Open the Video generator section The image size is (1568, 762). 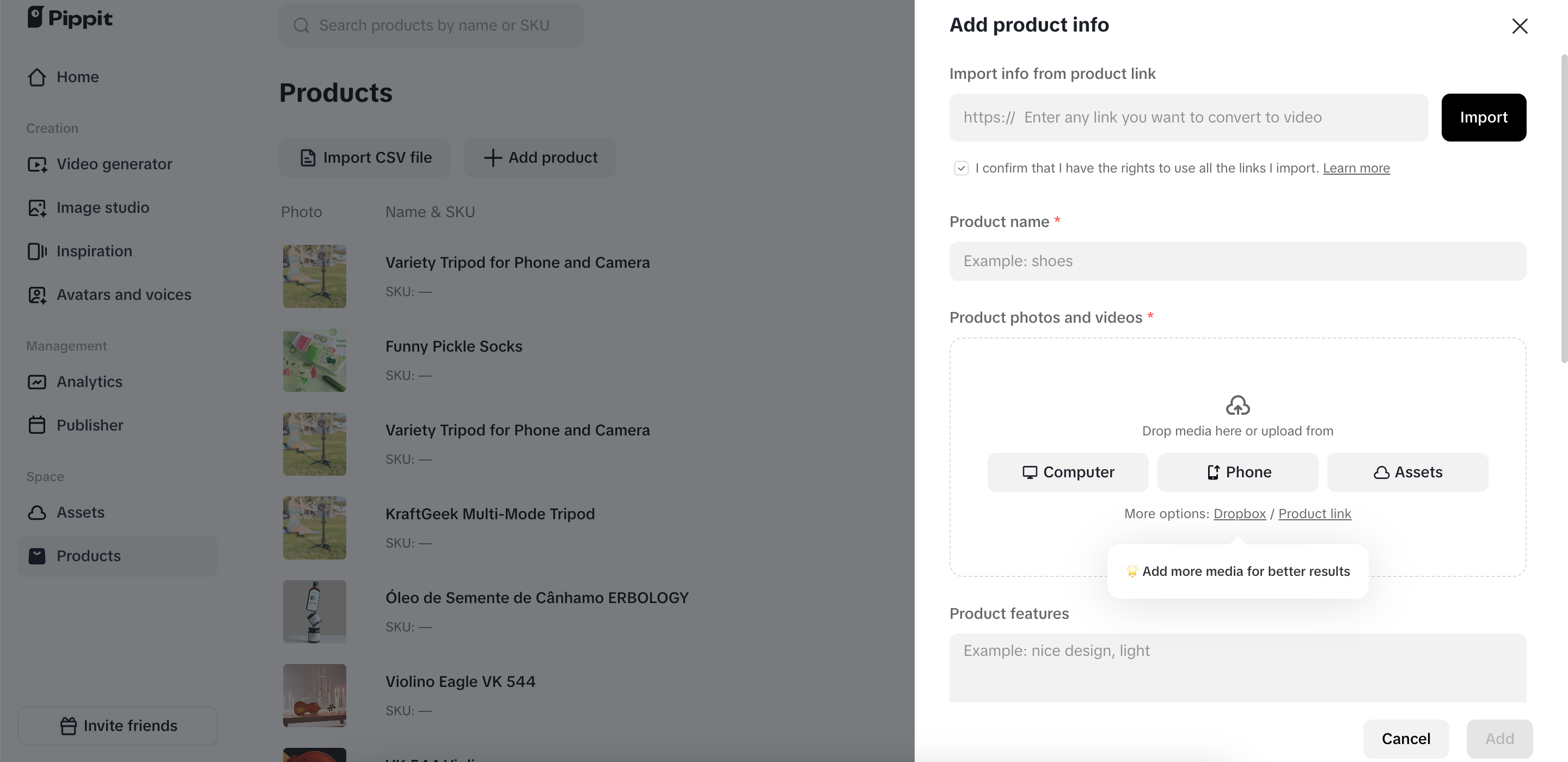click(x=114, y=164)
